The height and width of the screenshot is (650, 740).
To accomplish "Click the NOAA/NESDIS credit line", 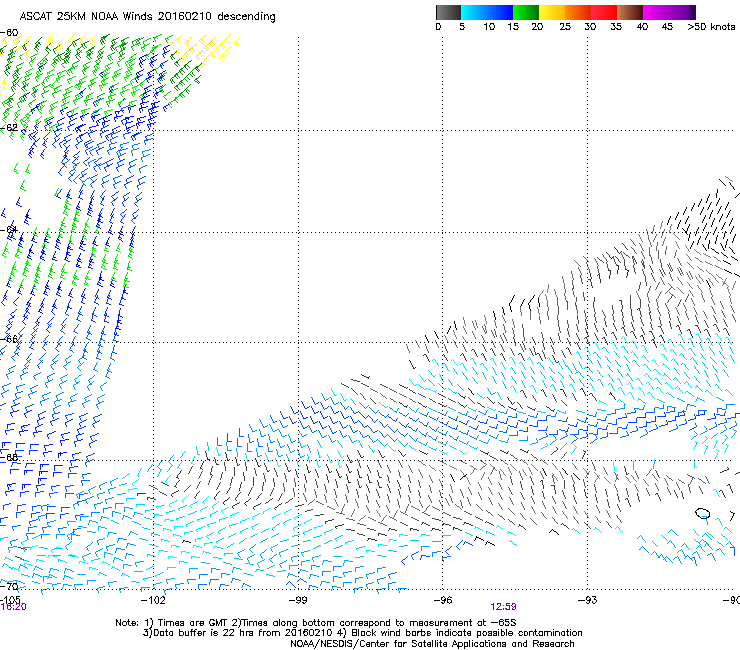I will click(432, 644).
